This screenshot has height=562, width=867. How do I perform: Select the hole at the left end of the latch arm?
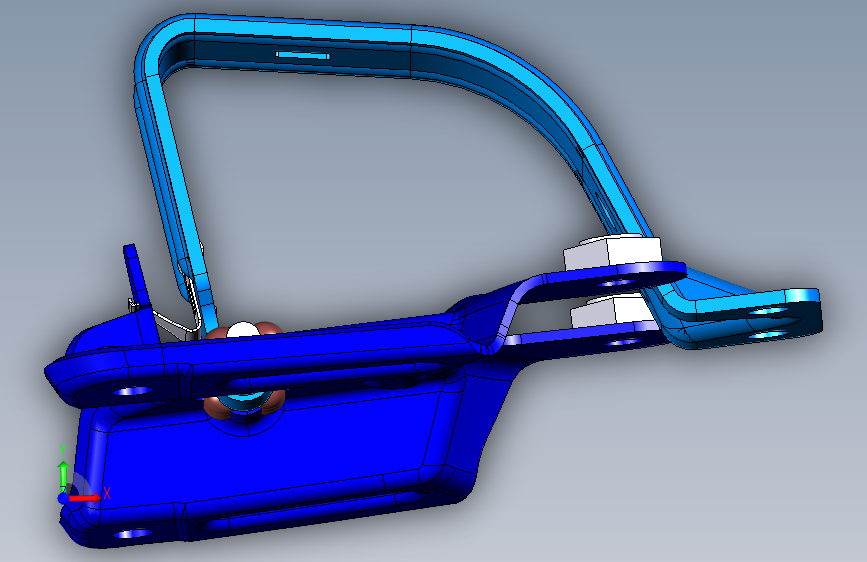[x=133, y=391]
